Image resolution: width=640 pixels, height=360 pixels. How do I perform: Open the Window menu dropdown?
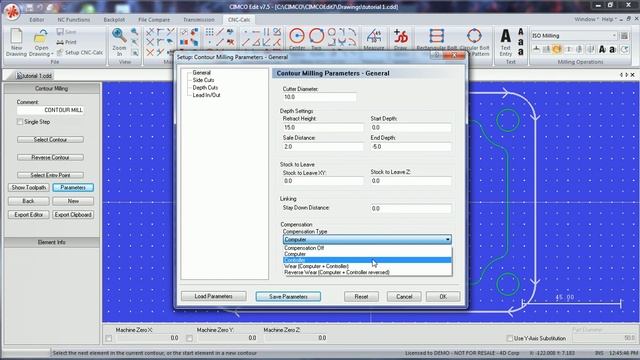tap(587, 19)
